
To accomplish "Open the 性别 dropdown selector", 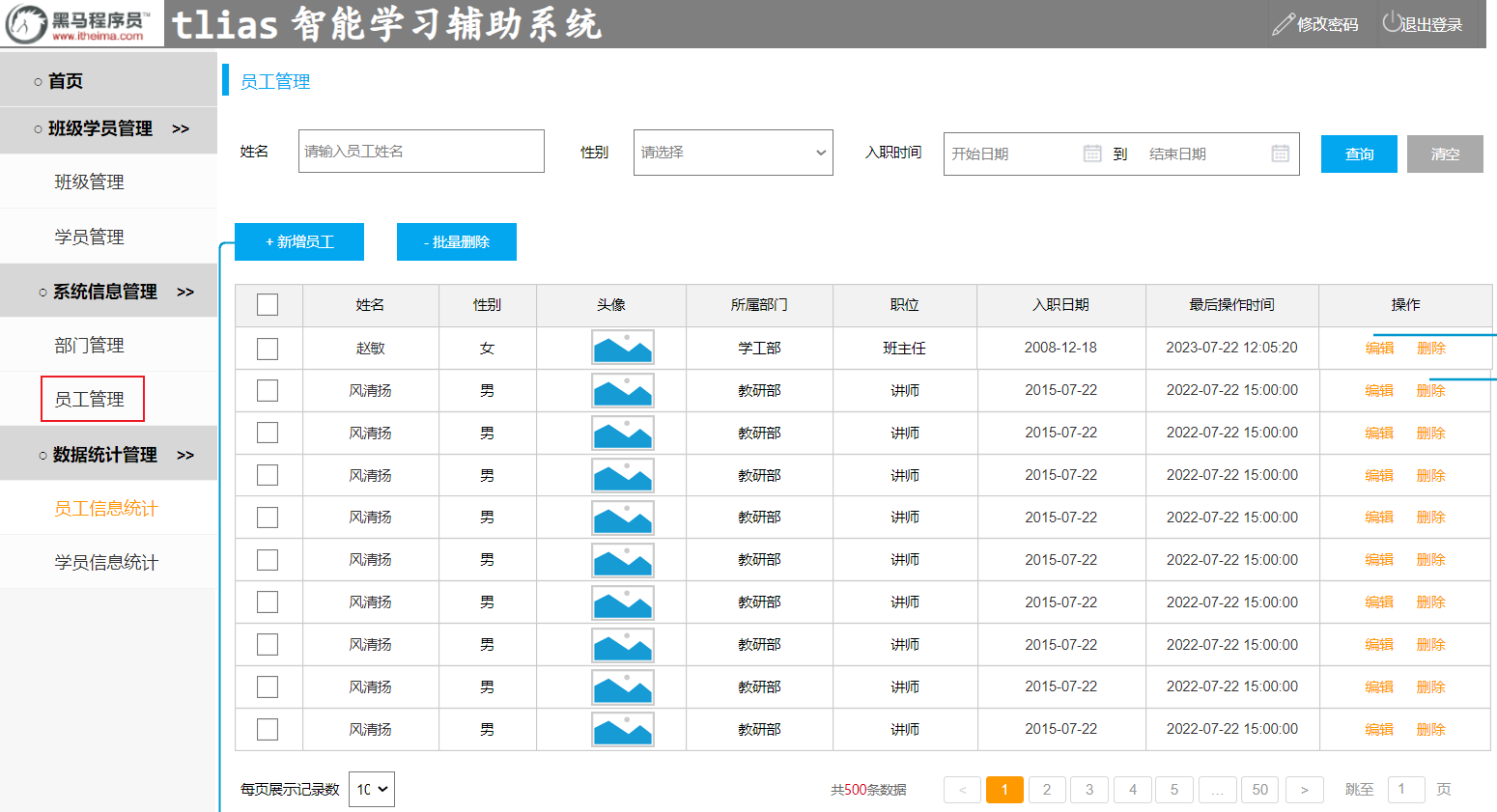I will tap(732, 153).
